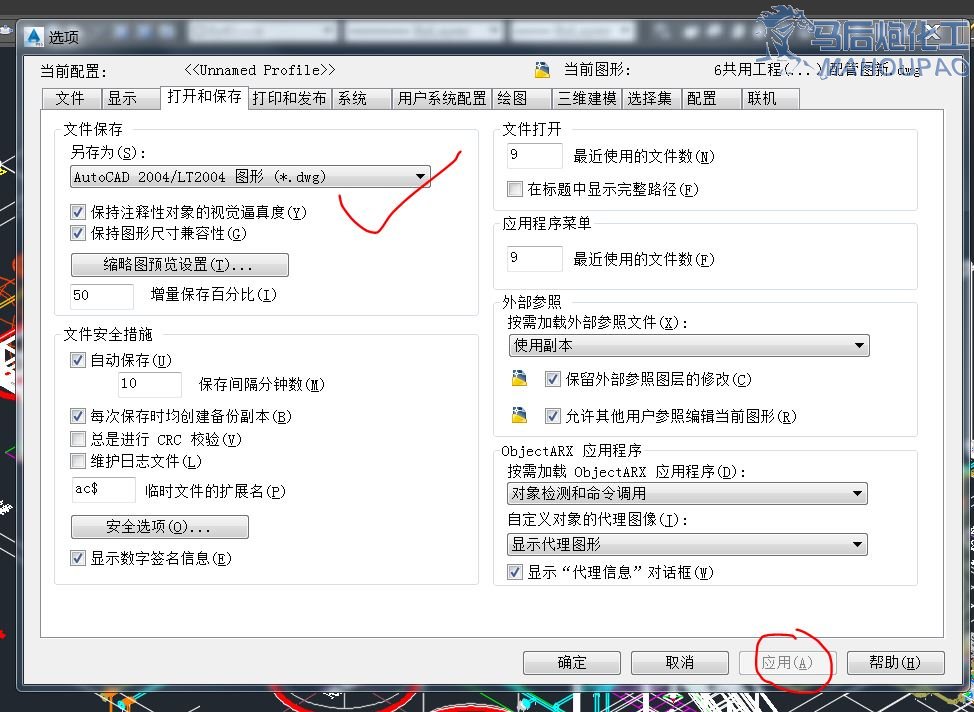Open the 另存为 file format dropdown
The height and width of the screenshot is (712, 974).
pyautogui.click(x=250, y=177)
